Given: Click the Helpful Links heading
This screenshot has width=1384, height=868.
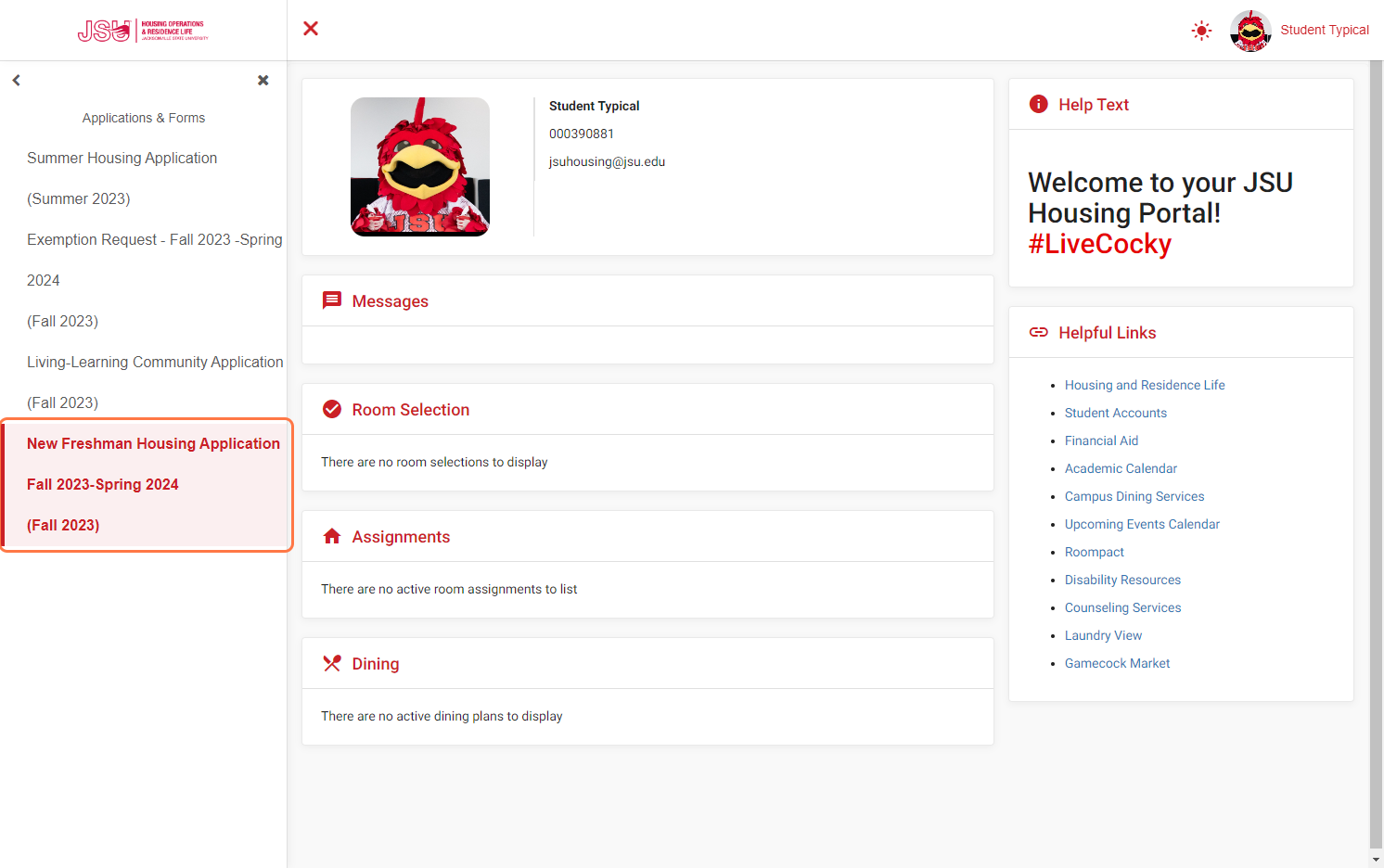Looking at the screenshot, I should pos(1108,333).
